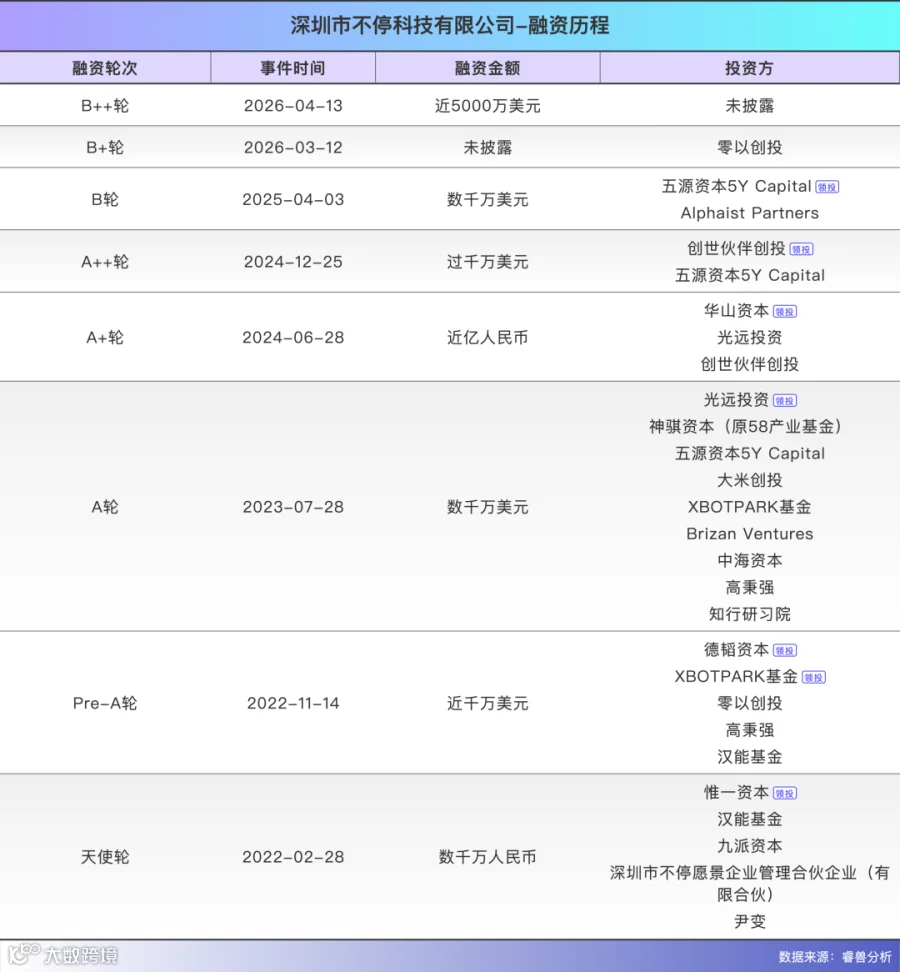The height and width of the screenshot is (972, 900).
Task: Click the A+轮 round cell
Action: 105,337
